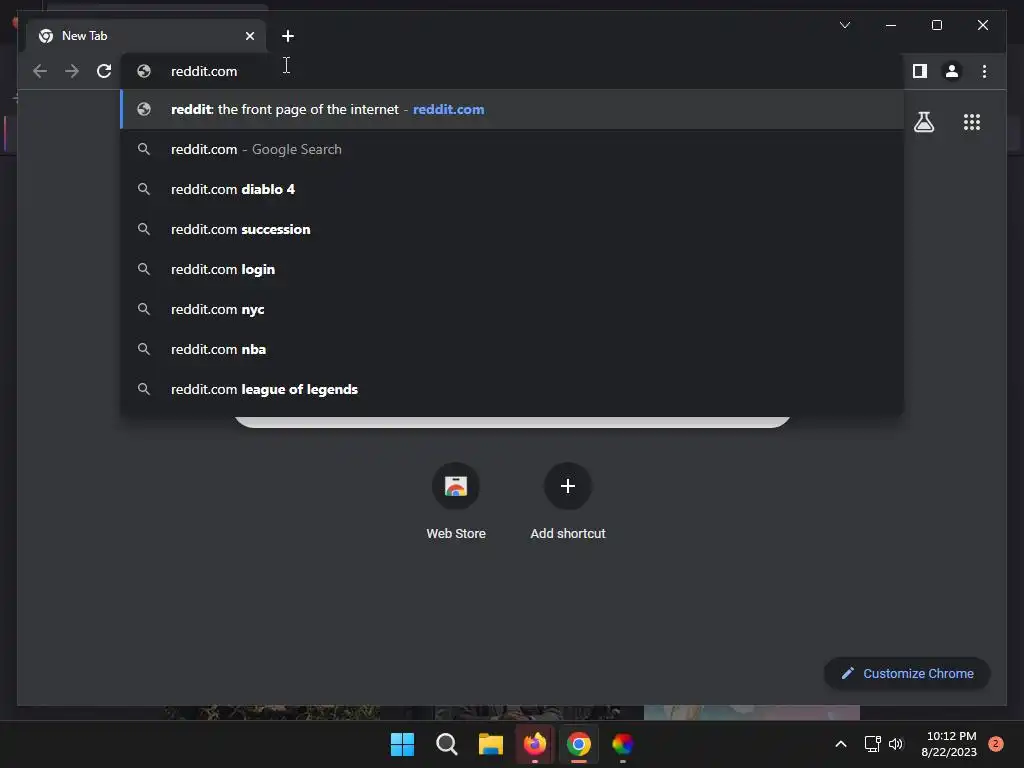This screenshot has width=1024, height=768.
Task: Click the address bar showing reddit.com
Action: (x=512, y=71)
